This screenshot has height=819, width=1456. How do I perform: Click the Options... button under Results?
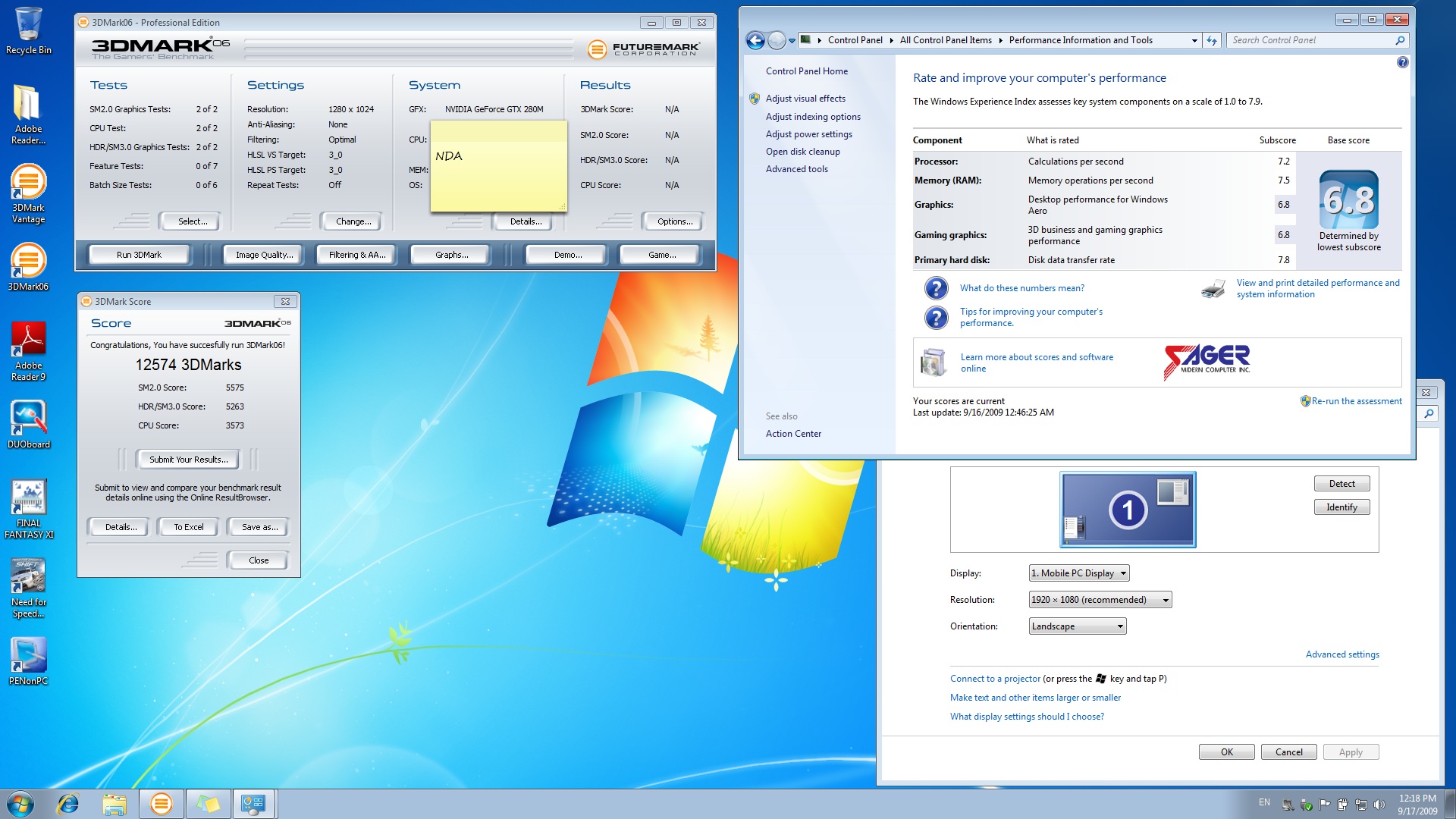(675, 221)
